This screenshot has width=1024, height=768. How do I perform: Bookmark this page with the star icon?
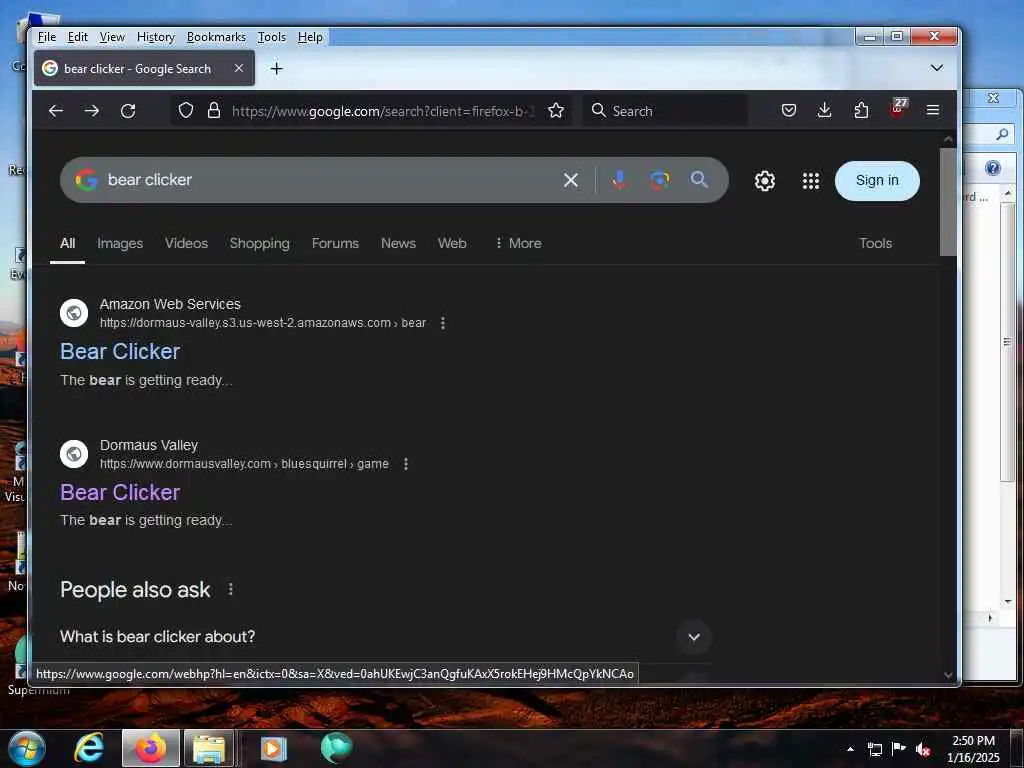[x=556, y=110]
